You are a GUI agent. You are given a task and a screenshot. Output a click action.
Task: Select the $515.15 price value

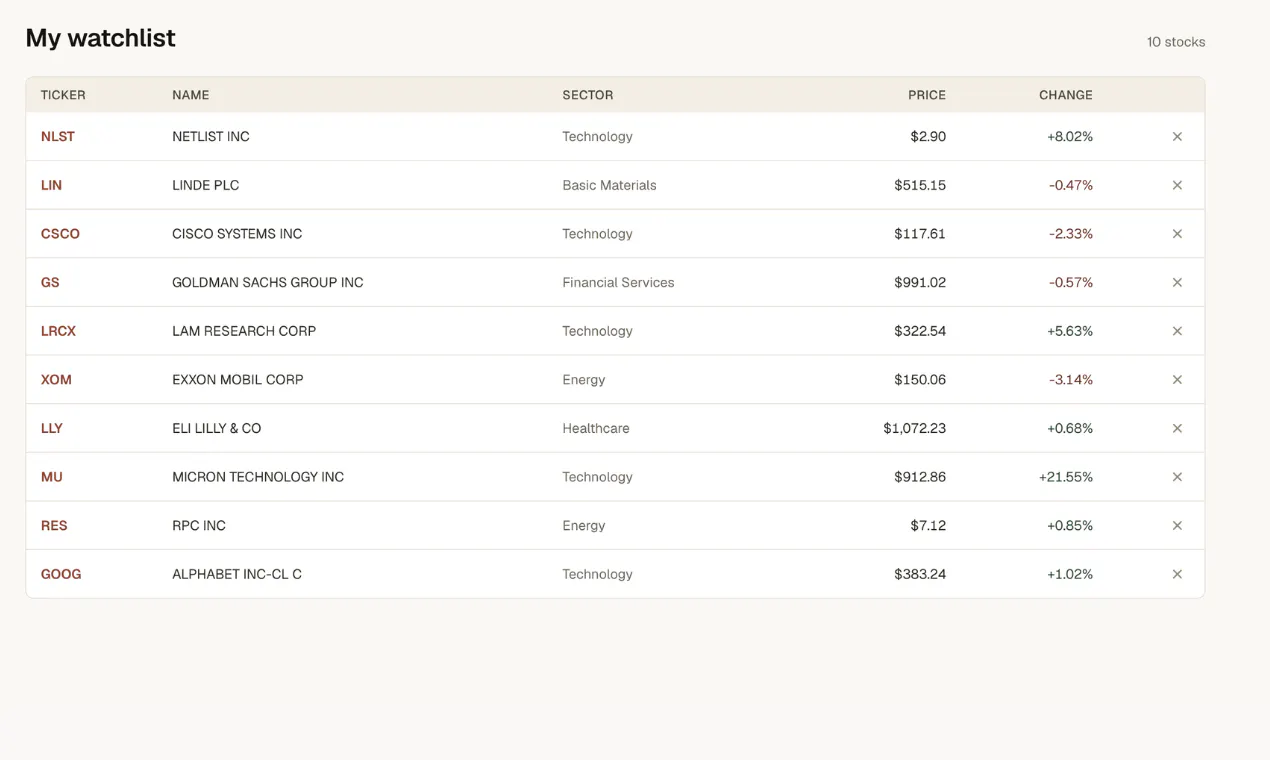pyautogui.click(x=920, y=185)
